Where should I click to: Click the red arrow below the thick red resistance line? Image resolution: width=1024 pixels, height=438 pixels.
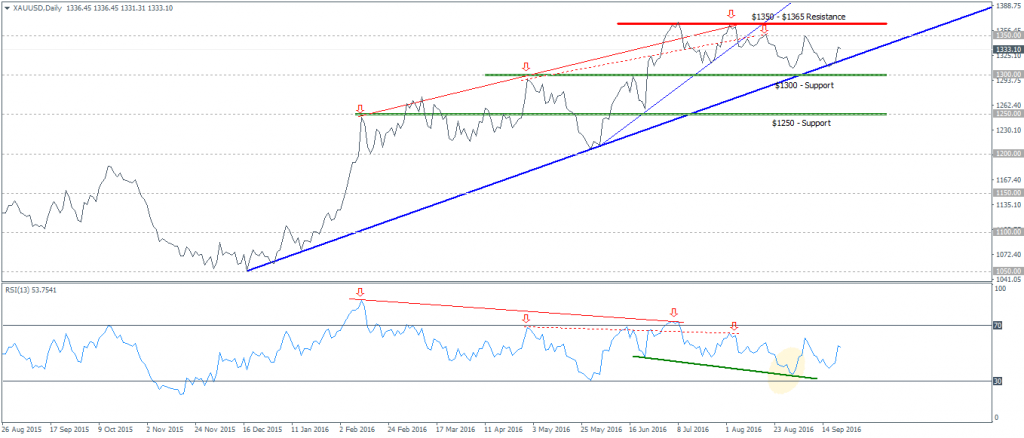pos(765,29)
